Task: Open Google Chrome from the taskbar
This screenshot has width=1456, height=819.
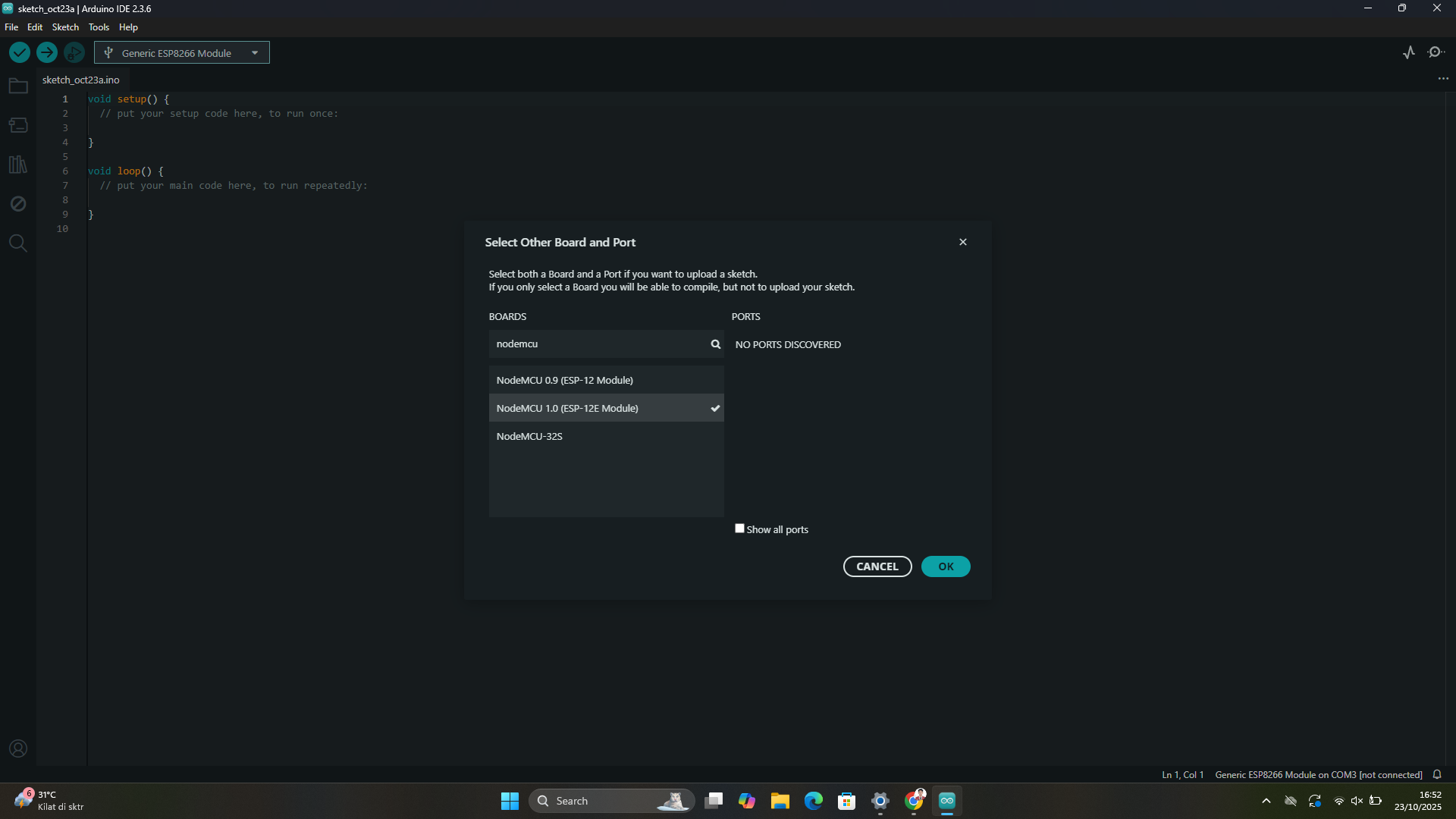Action: (x=915, y=801)
